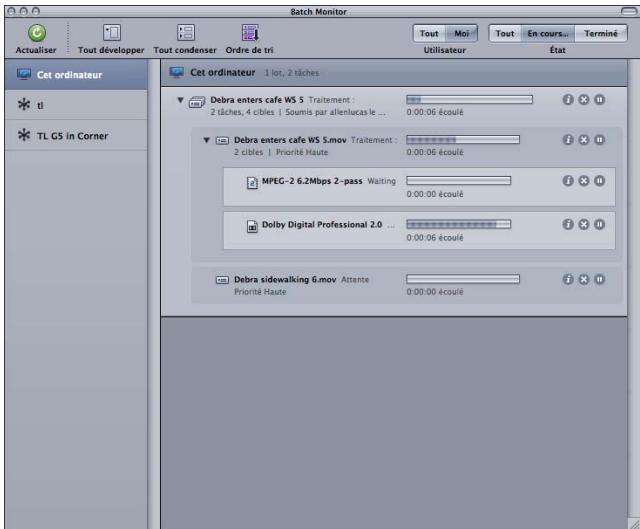Select Cet ordinateur in the sidebar
Screen dimensions: 640x529
coord(76,75)
